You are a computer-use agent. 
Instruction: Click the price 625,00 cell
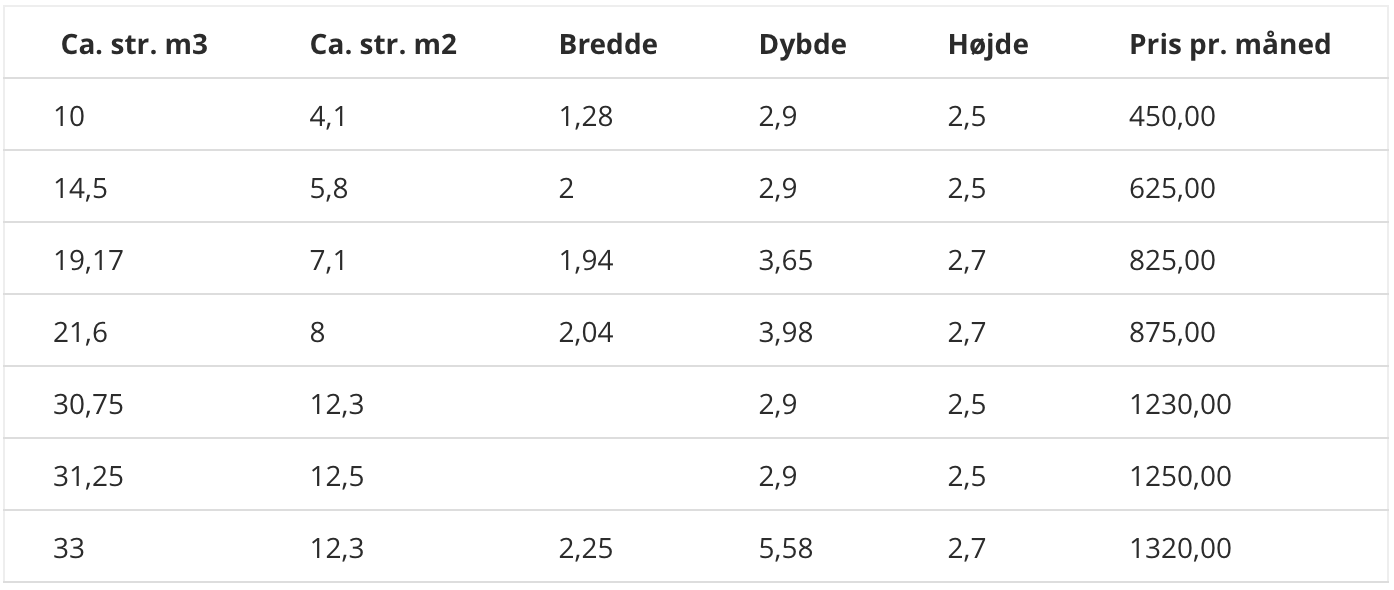1172,189
